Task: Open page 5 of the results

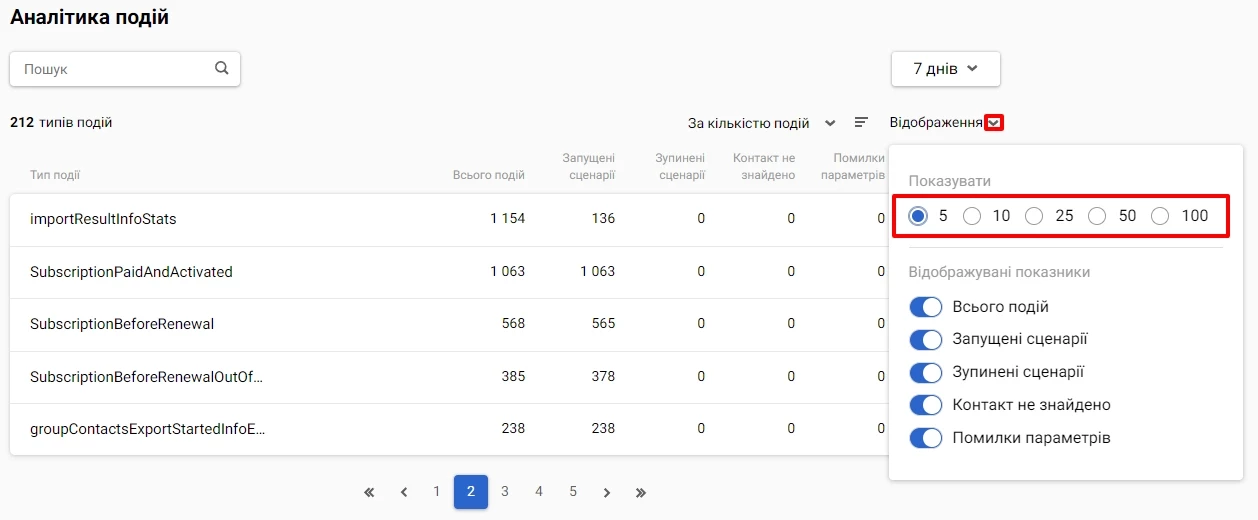Action: tap(573, 491)
